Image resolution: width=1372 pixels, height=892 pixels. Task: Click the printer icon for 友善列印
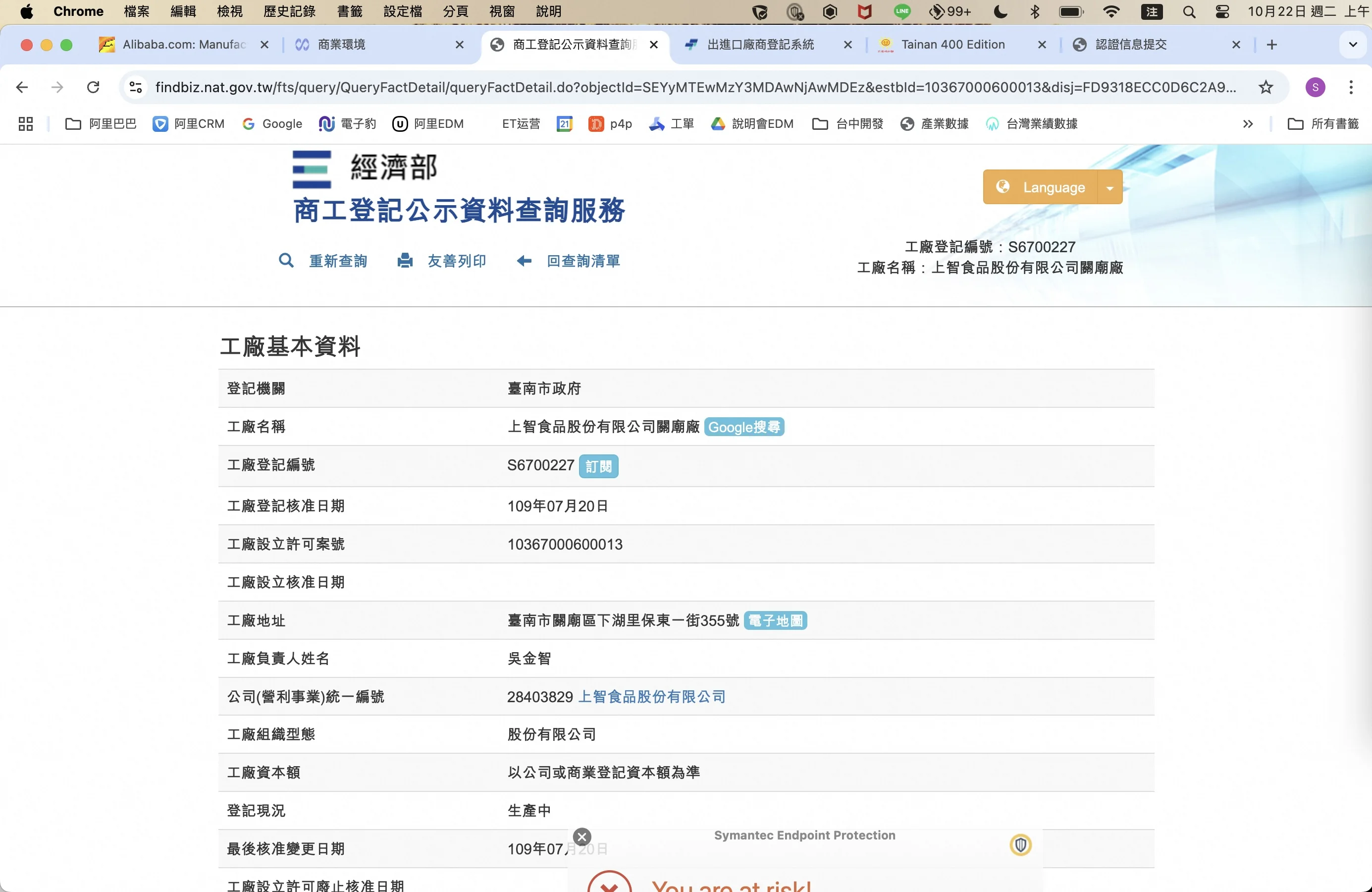(405, 261)
